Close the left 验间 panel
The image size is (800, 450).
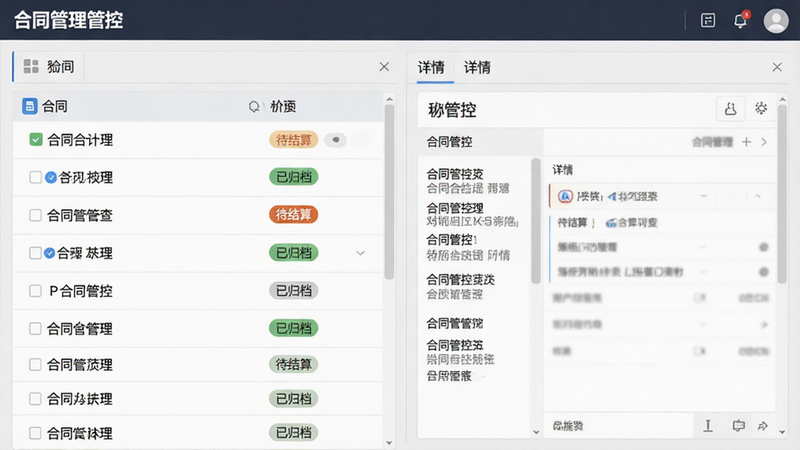tap(384, 66)
